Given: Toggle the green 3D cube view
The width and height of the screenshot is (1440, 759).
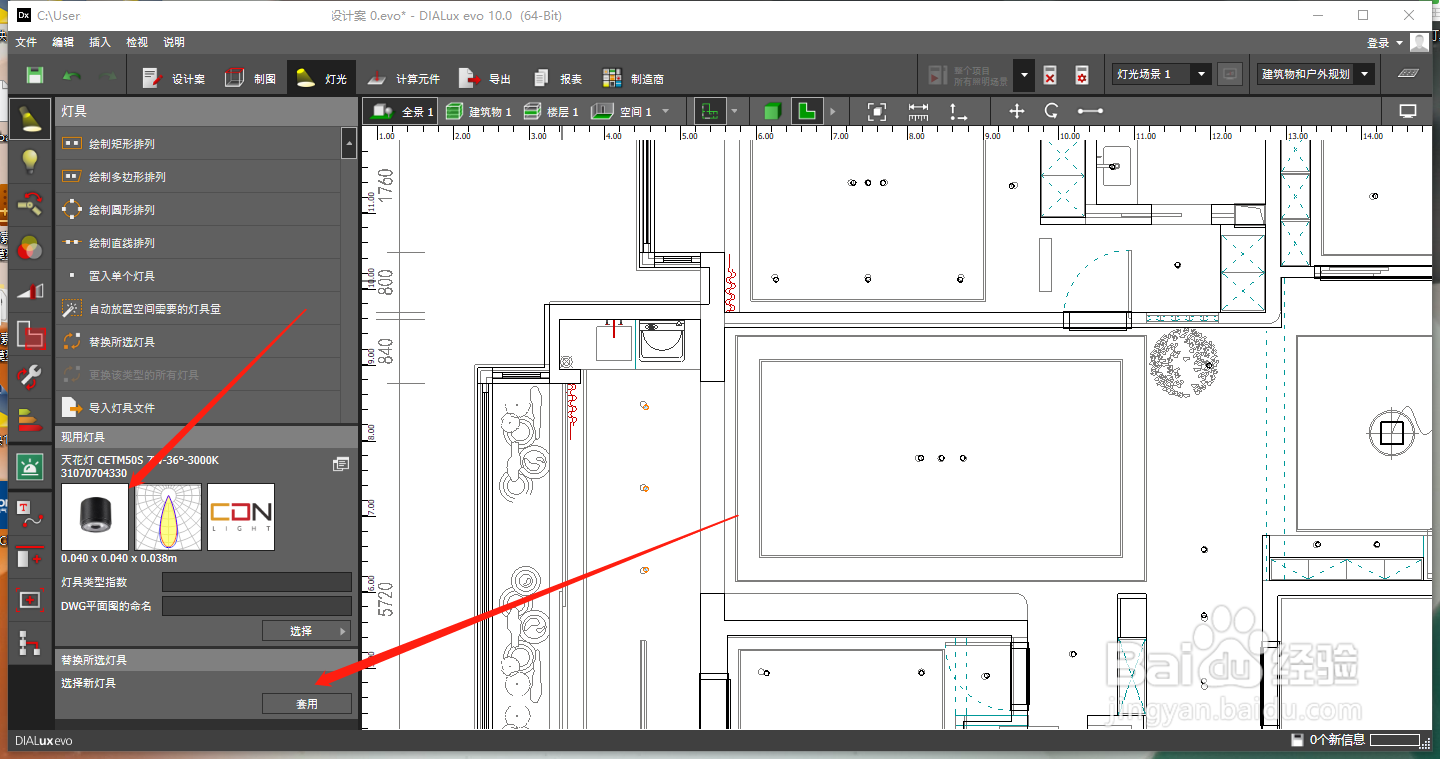Looking at the screenshot, I should point(771,111).
